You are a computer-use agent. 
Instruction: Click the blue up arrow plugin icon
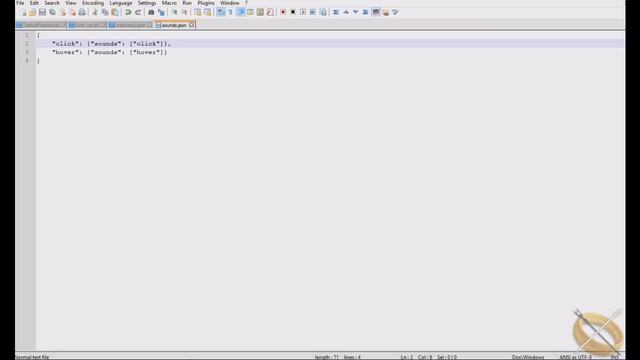(346, 12)
